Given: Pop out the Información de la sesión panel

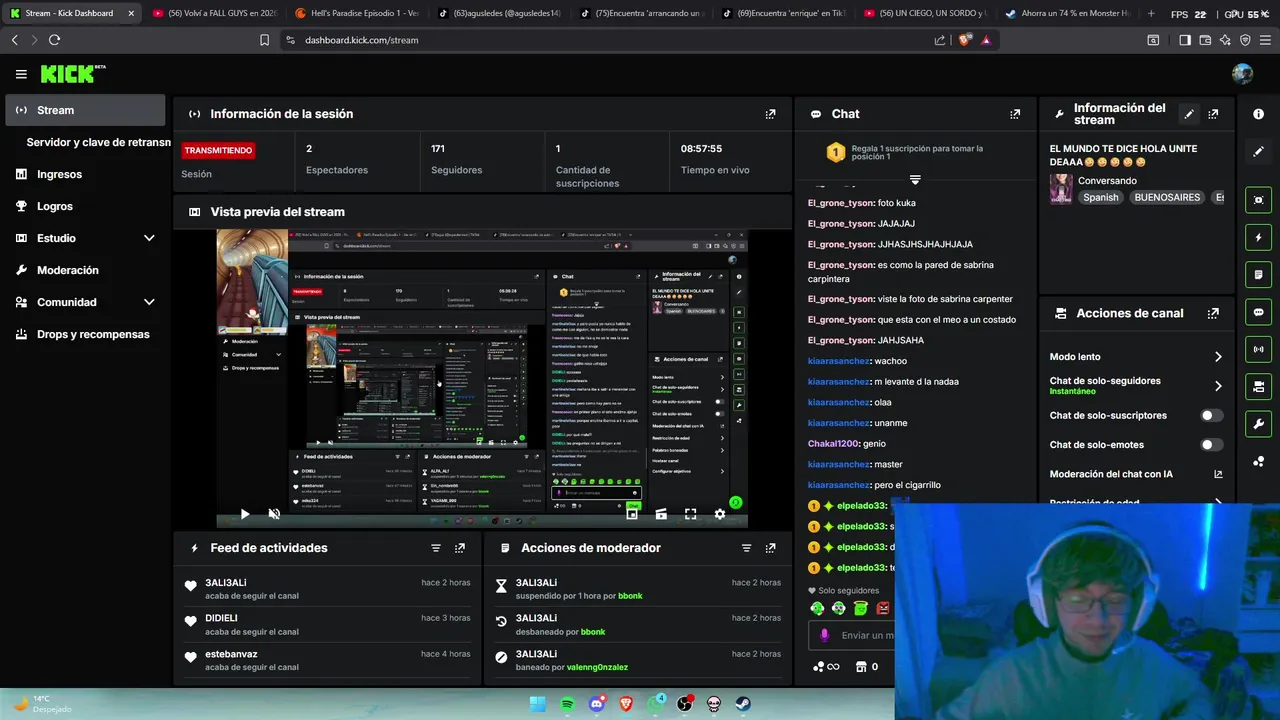Looking at the screenshot, I should point(770,114).
